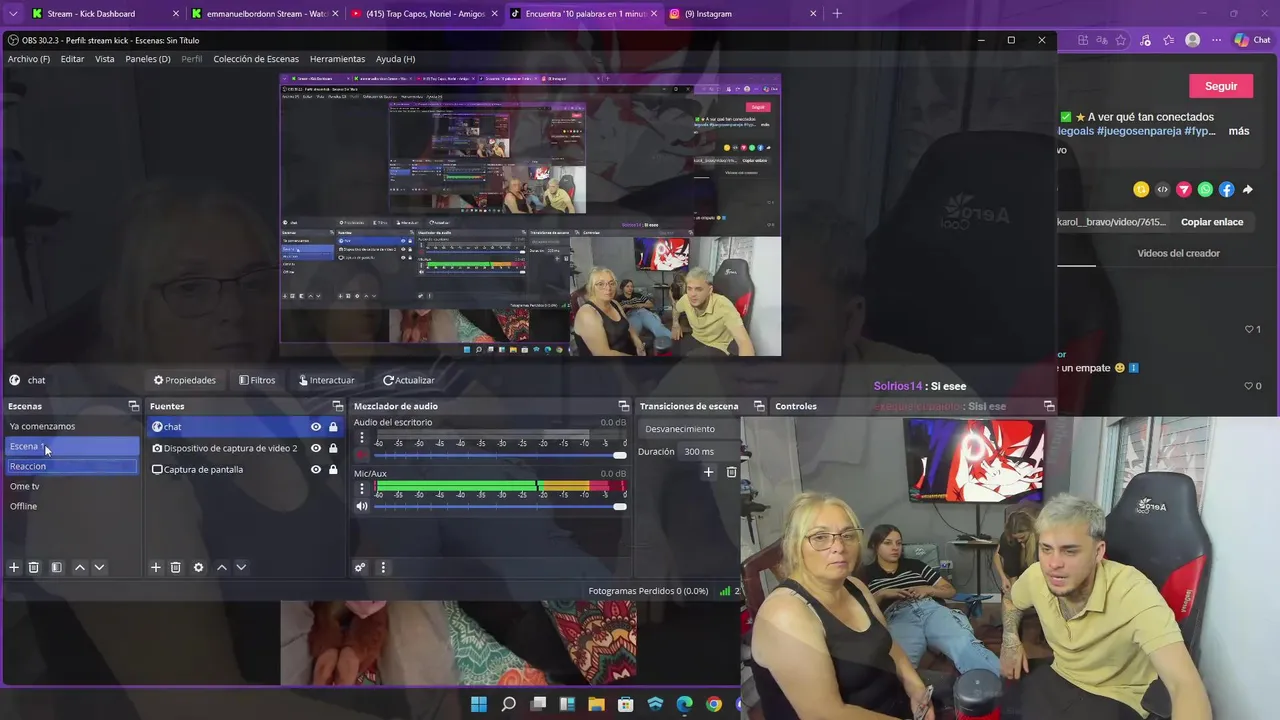Undock the Escenas panel
Screen dimensions: 1280x720
coord(134,406)
